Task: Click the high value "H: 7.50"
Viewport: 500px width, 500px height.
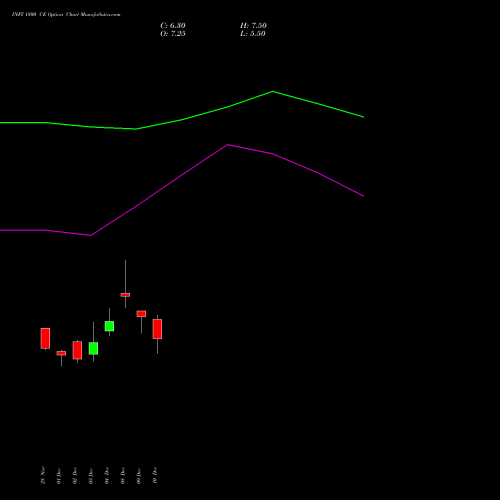Action: click(253, 26)
